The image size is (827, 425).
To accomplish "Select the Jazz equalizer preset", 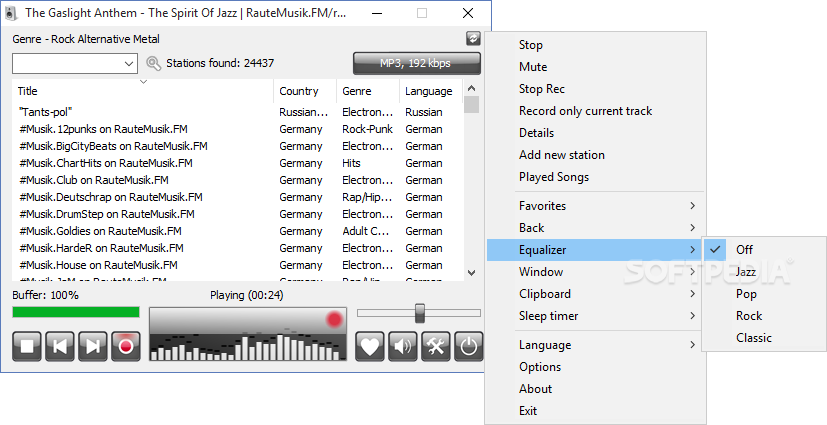I will click(x=764, y=272).
